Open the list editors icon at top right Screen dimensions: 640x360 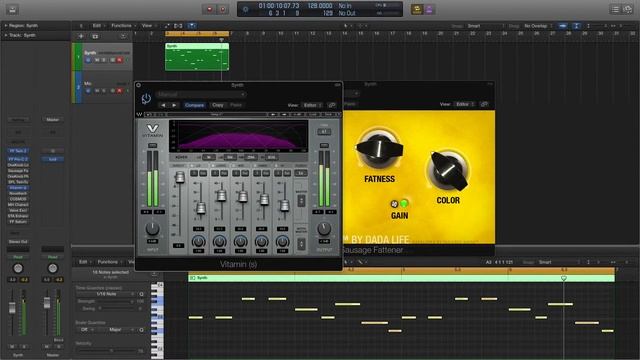[x=615, y=9]
